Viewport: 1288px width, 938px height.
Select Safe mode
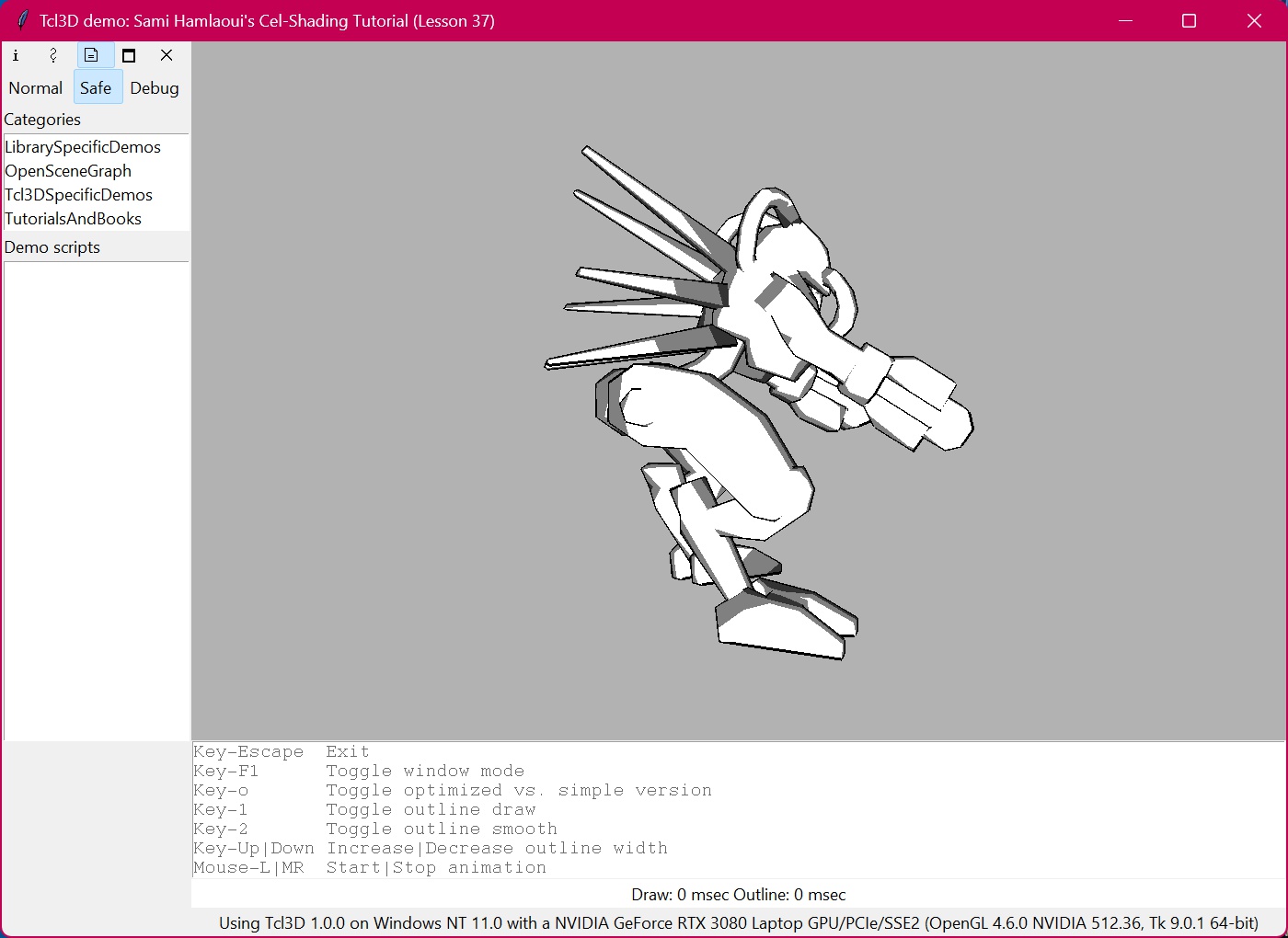click(x=96, y=88)
